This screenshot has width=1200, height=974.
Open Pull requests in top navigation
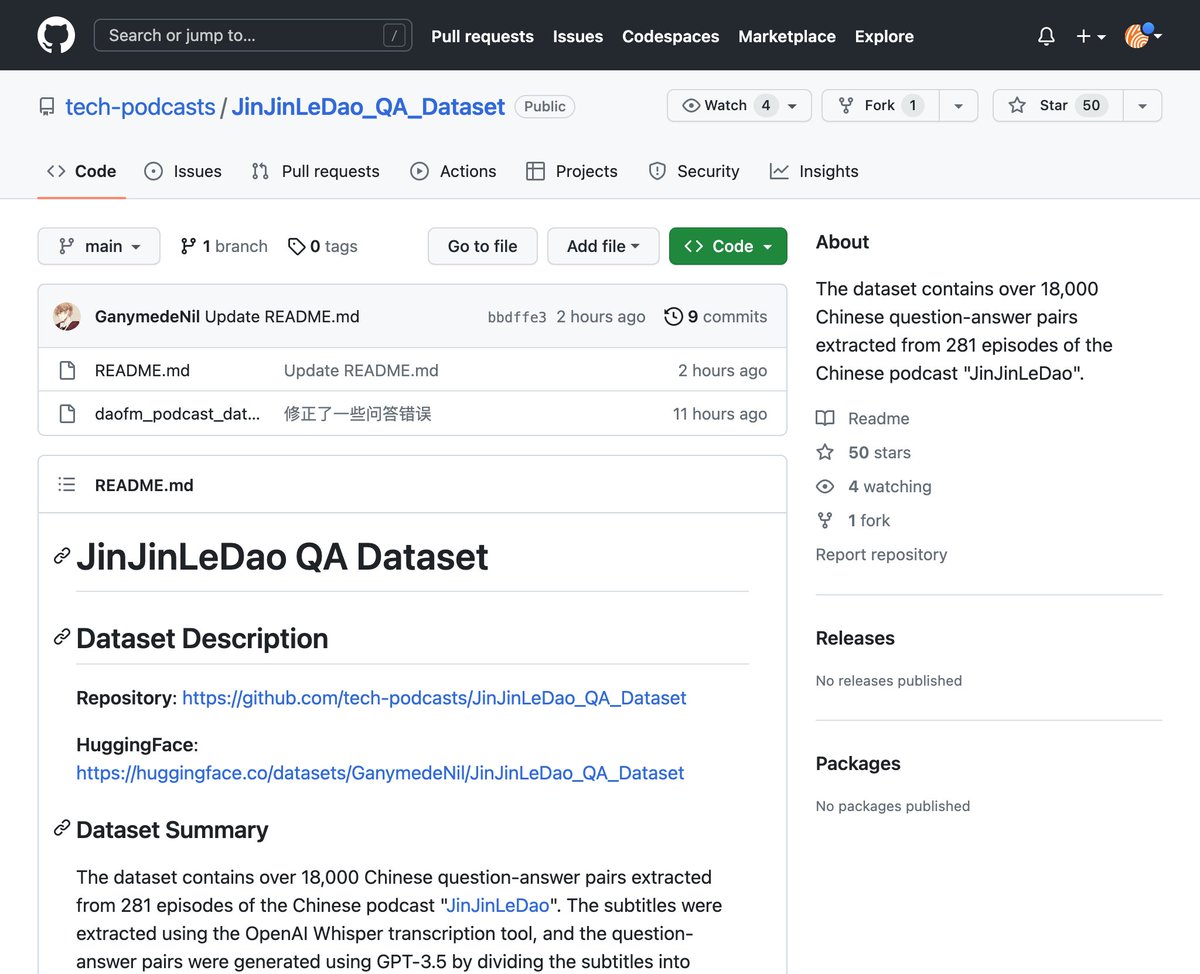click(x=482, y=36)
